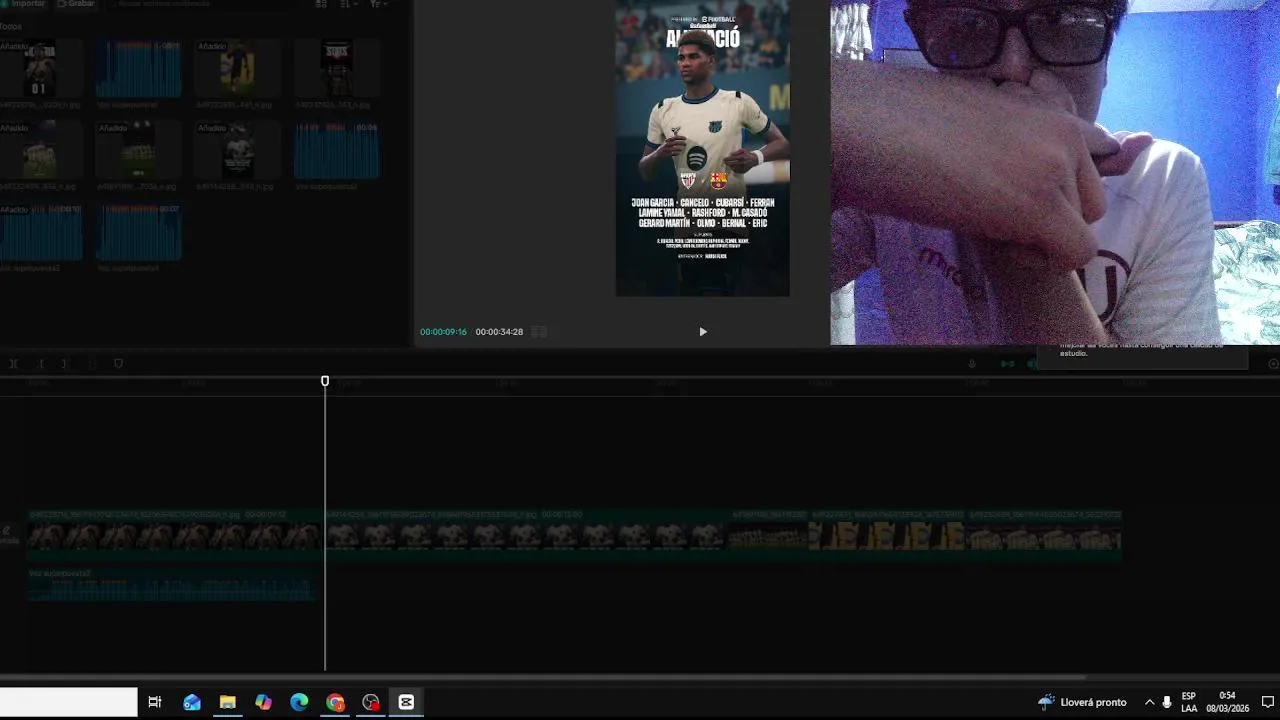Select the 00:06 Voz superpuesta audio thumbnail

pyautogui.click(x=336, y=150)
